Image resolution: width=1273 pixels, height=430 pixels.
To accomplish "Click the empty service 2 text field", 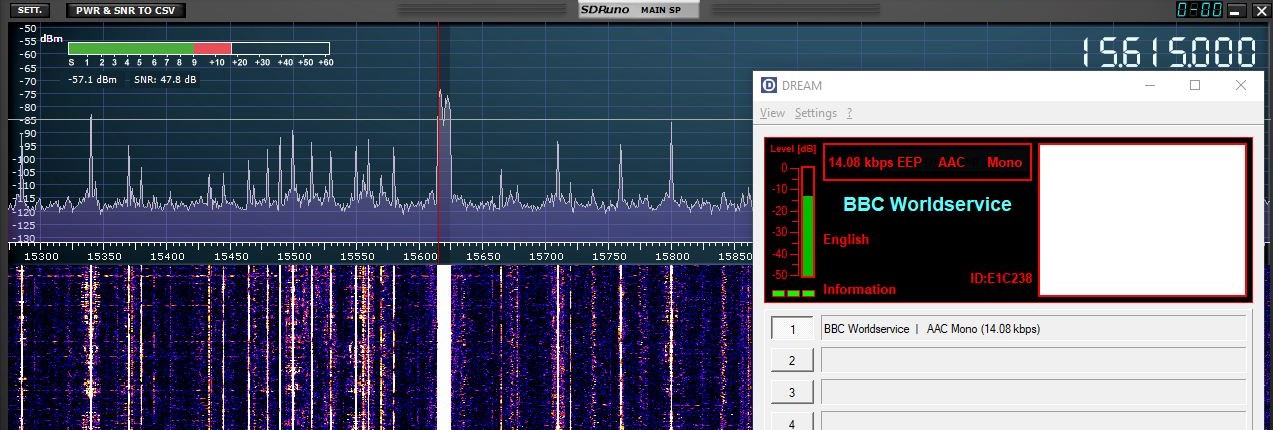I will click(x=1033, y=361).
